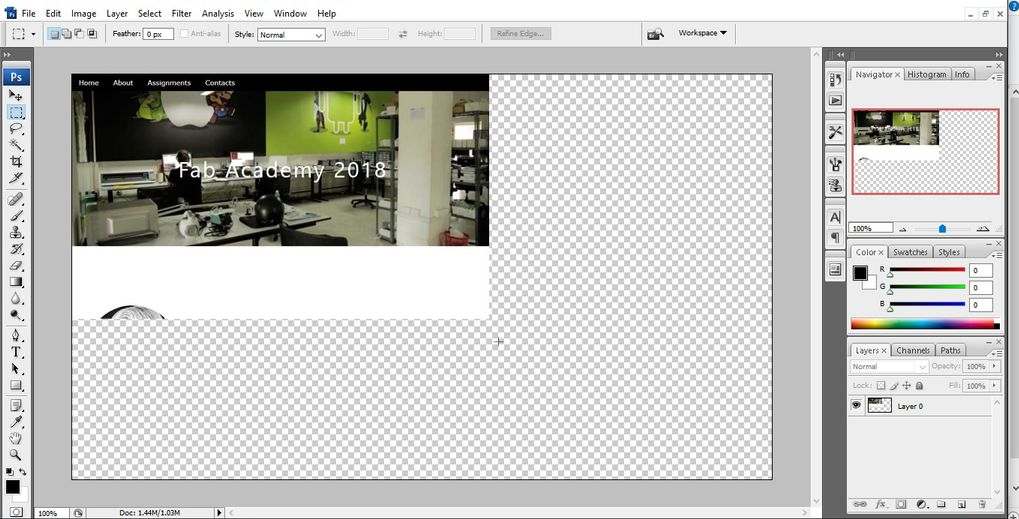Click Navigator zoom out button

coord(902,229)
